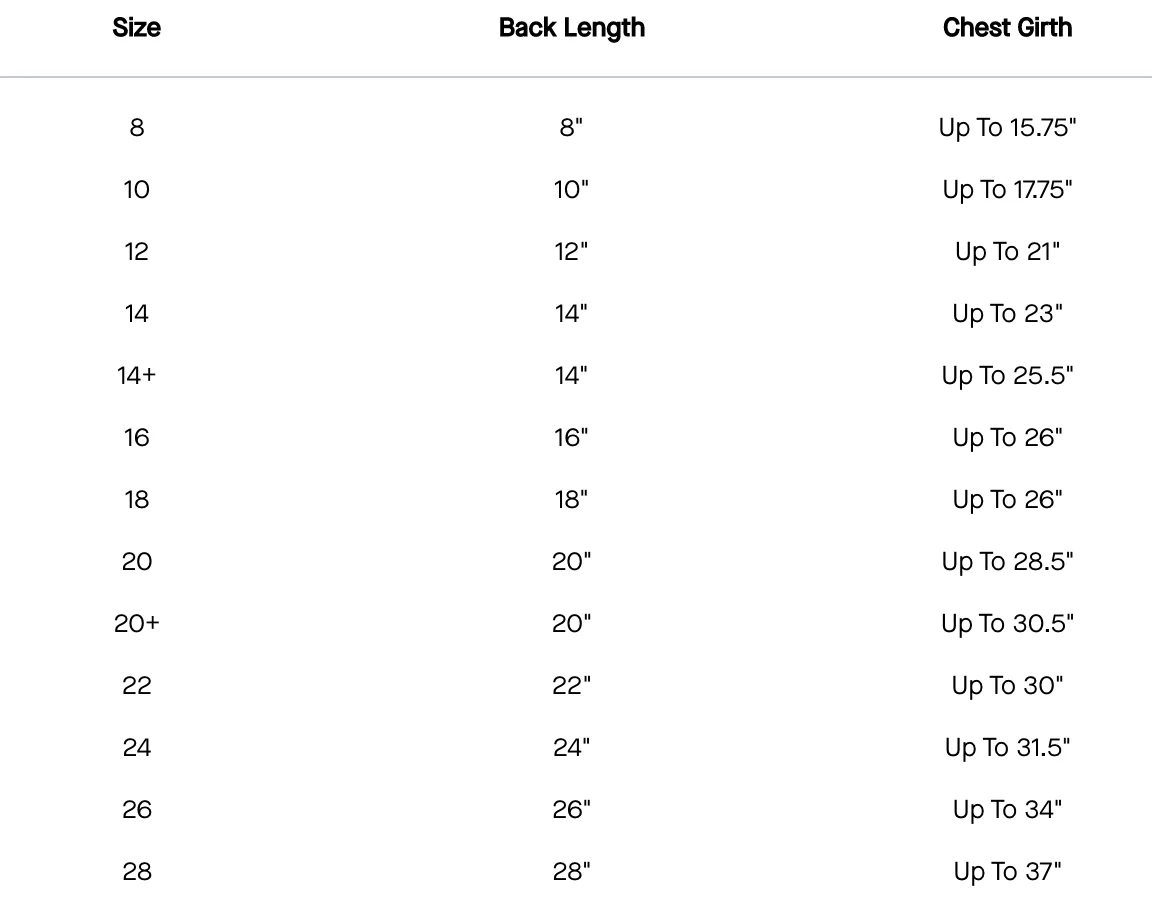Click the 26" back length value
This screenshot has height=910, width=1152.
point(571,810)
